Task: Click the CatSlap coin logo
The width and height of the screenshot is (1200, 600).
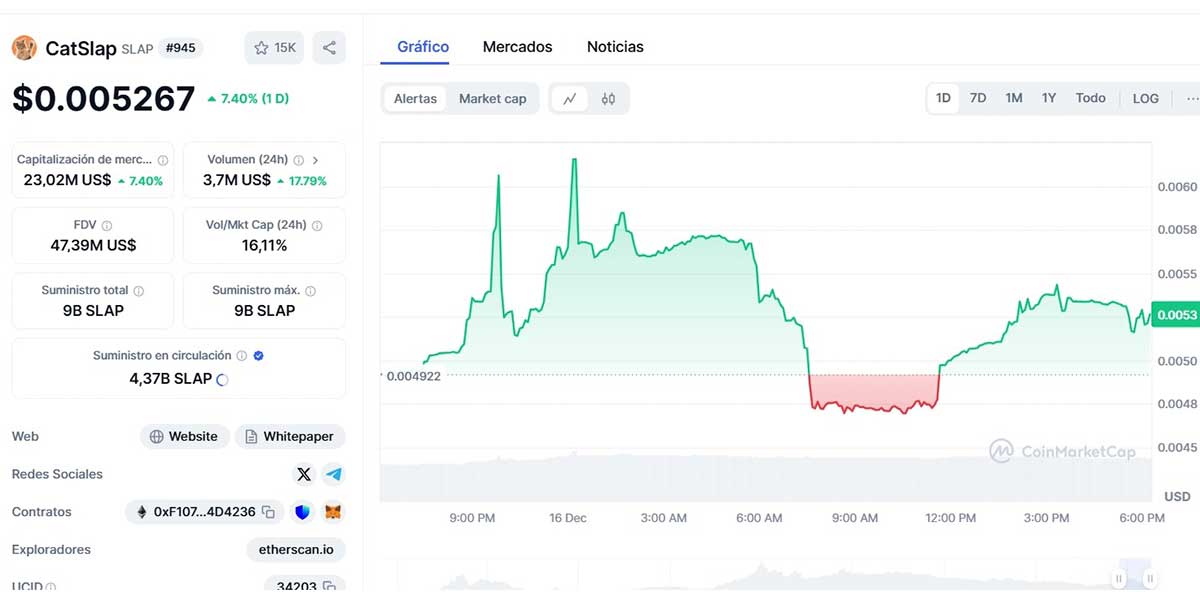Action: coord(24,47)
